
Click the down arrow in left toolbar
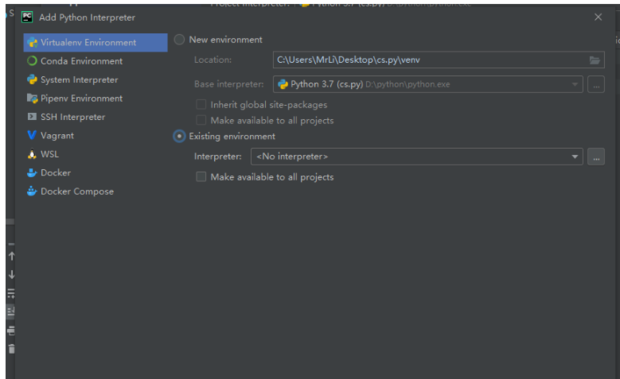click(11, 274)
